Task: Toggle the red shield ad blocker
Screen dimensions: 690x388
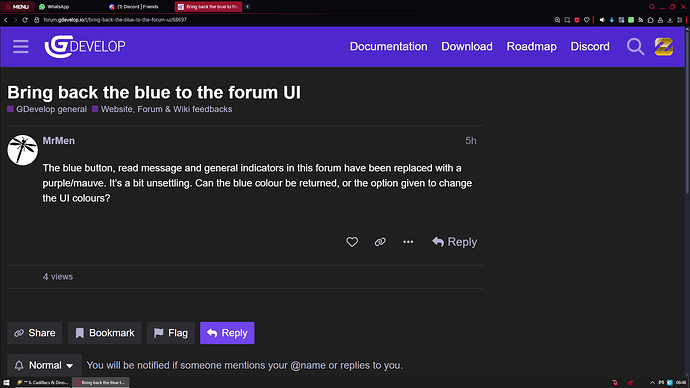Action: click(x=576, y=20)
